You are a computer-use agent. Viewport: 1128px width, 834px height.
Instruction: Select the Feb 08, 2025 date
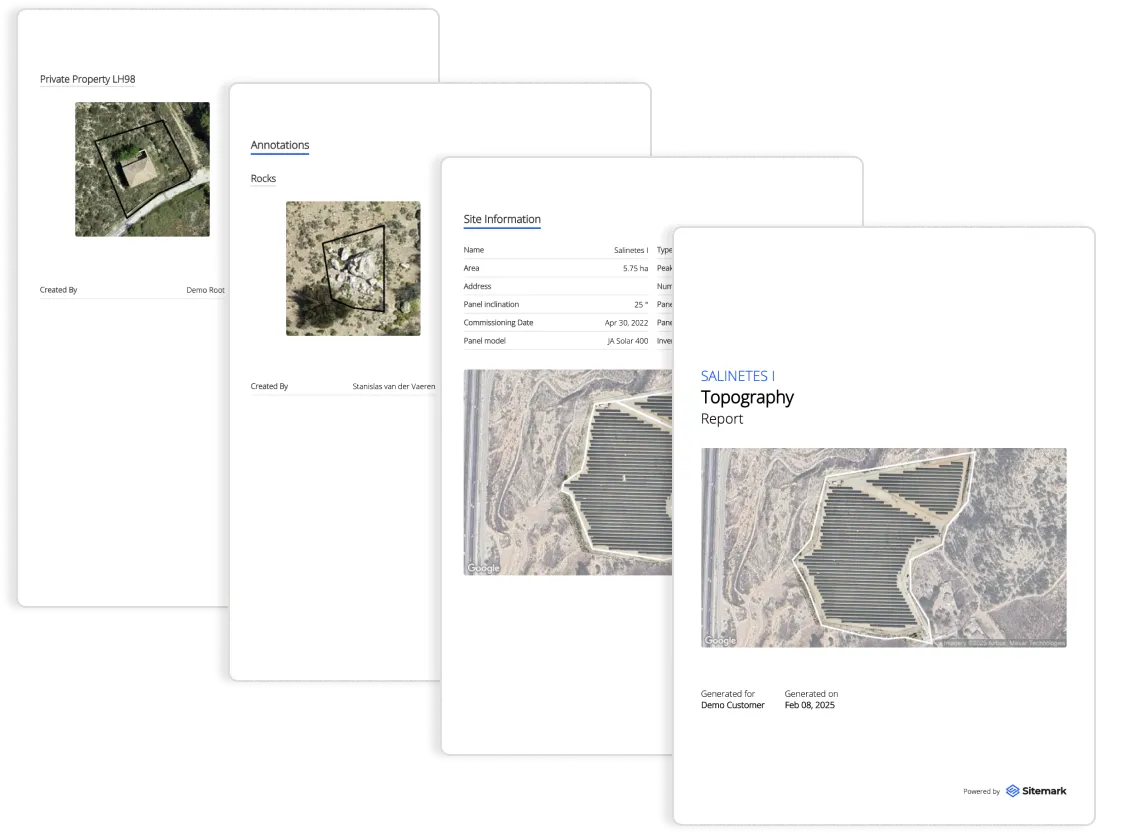coord(809,705)
